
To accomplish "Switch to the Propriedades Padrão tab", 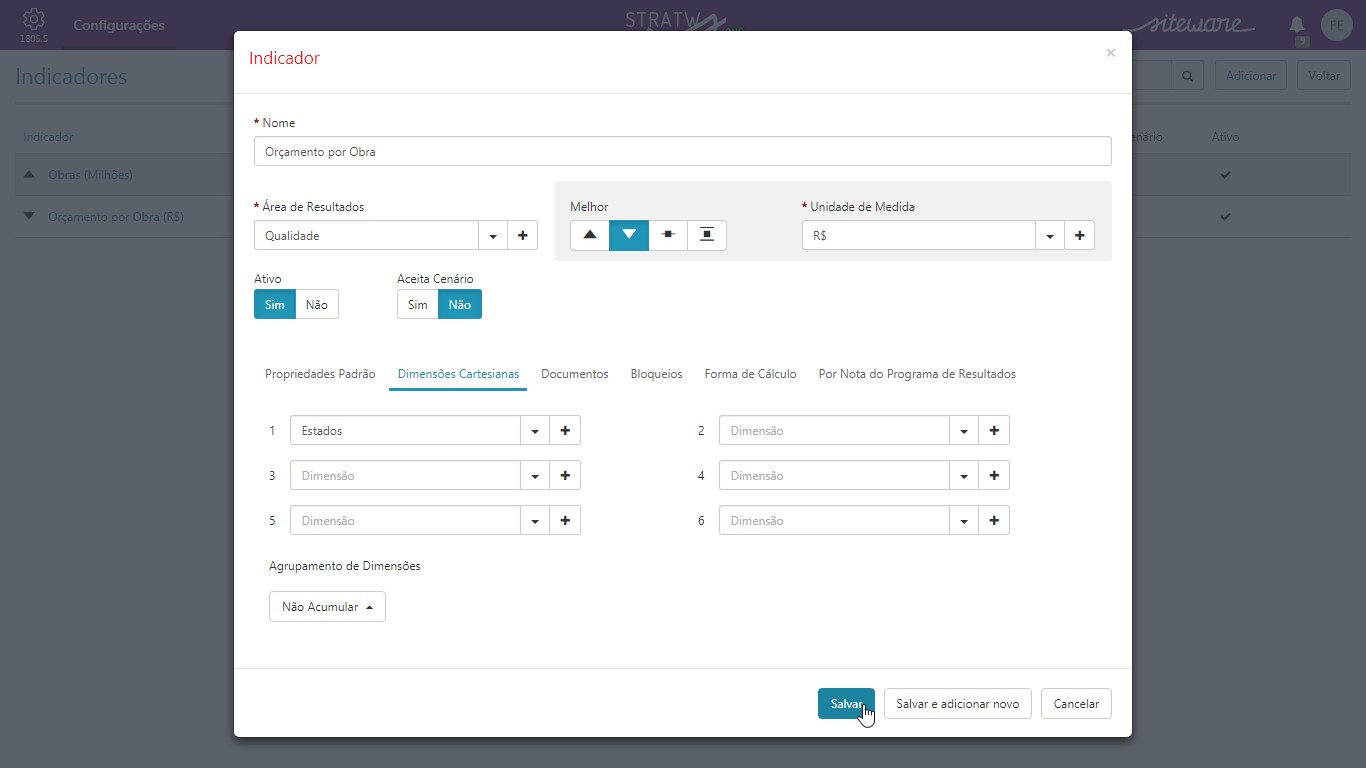I will pos(320,374).
